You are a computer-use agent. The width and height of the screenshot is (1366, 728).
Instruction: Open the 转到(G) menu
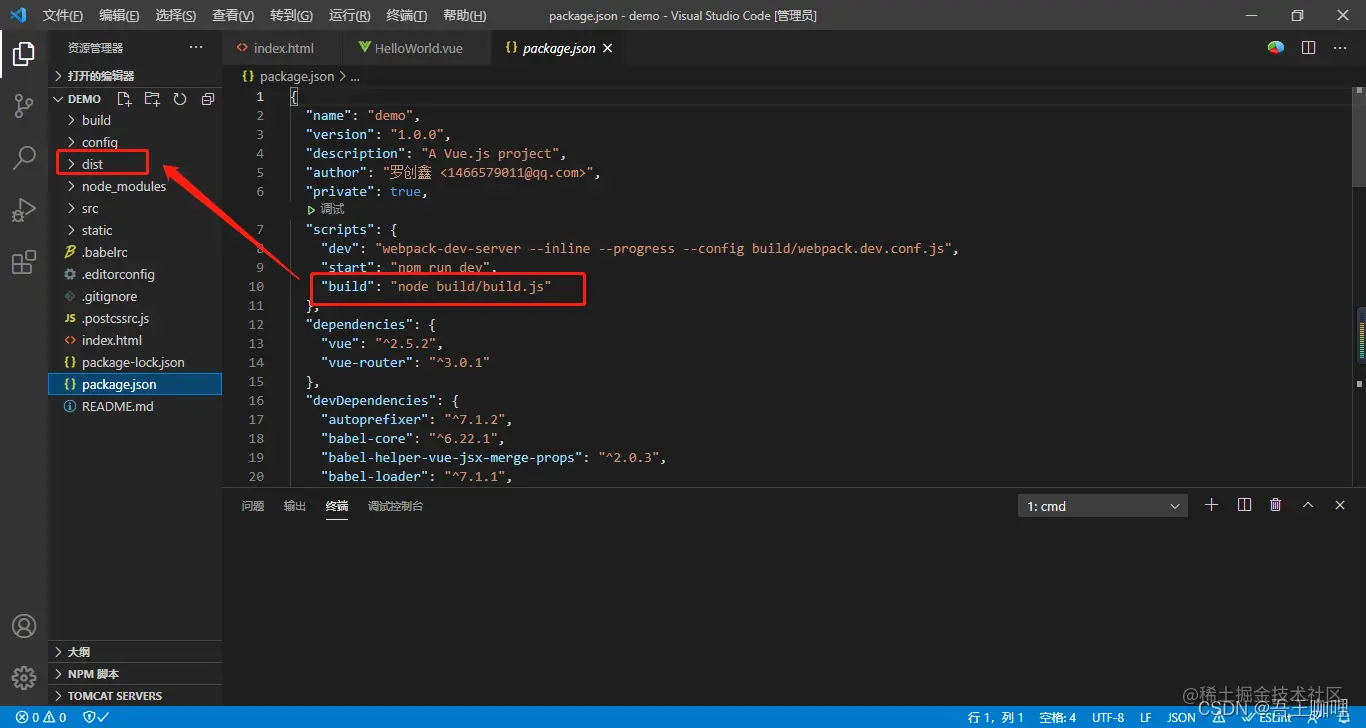pos(291,16)
